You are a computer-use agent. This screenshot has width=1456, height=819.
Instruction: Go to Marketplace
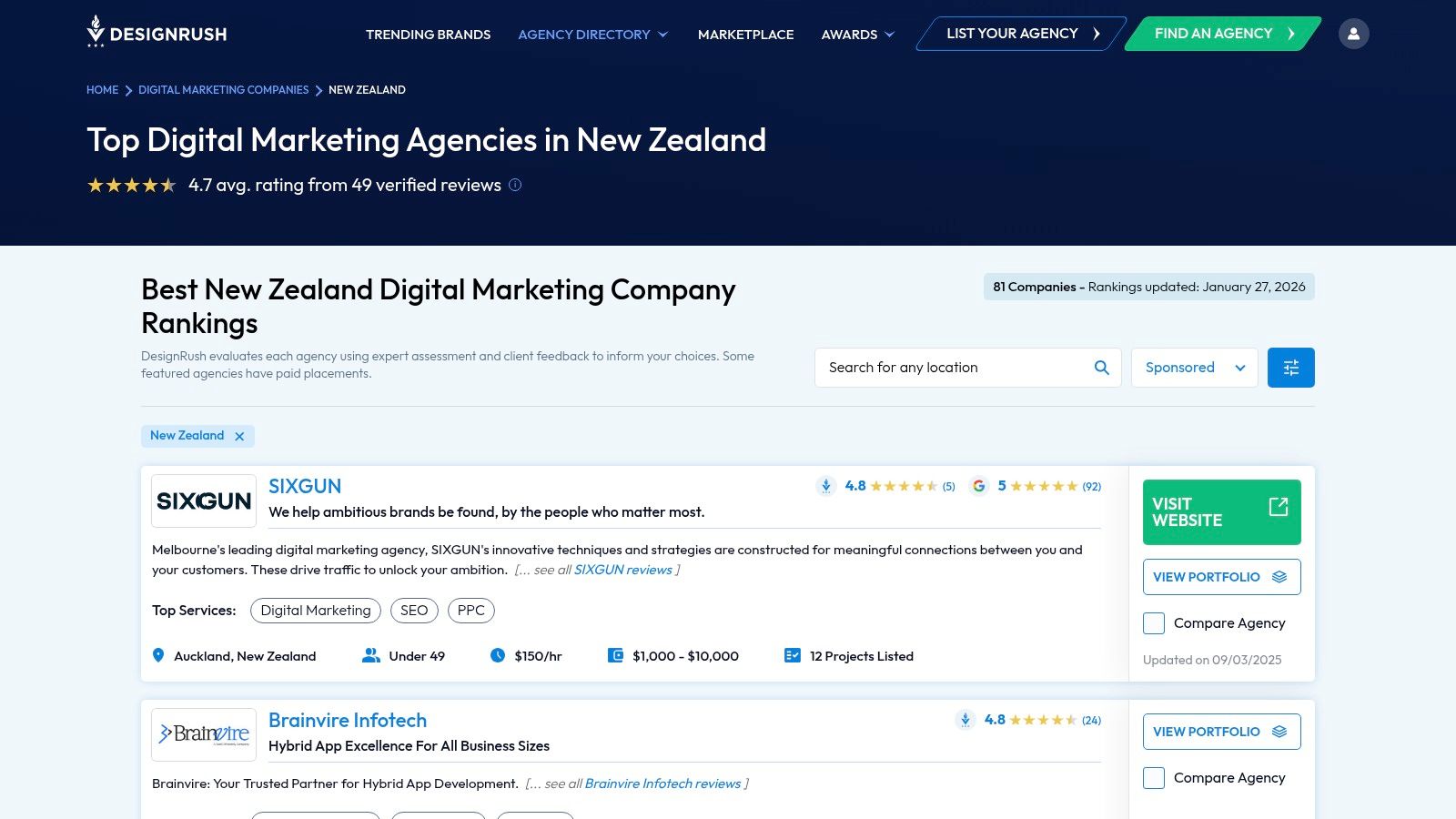click(x=745, y=35)
